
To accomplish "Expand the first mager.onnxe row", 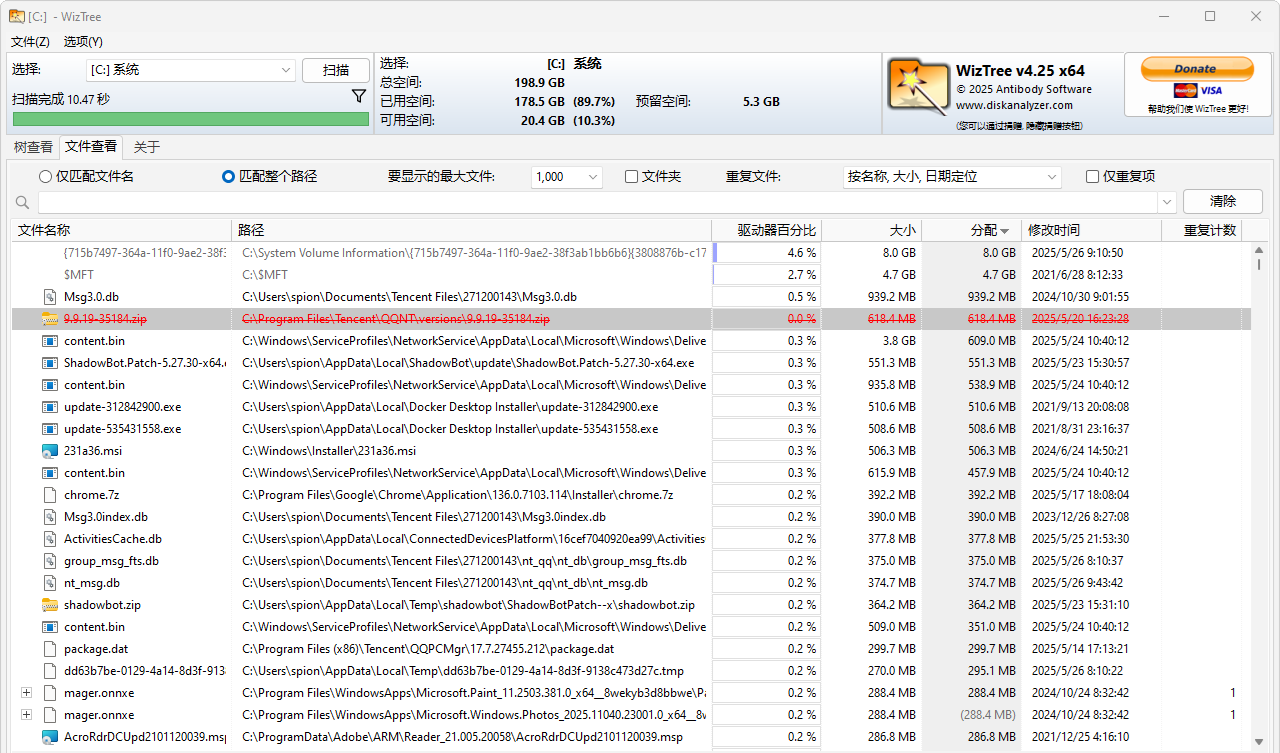I will [x=26, y=693].
